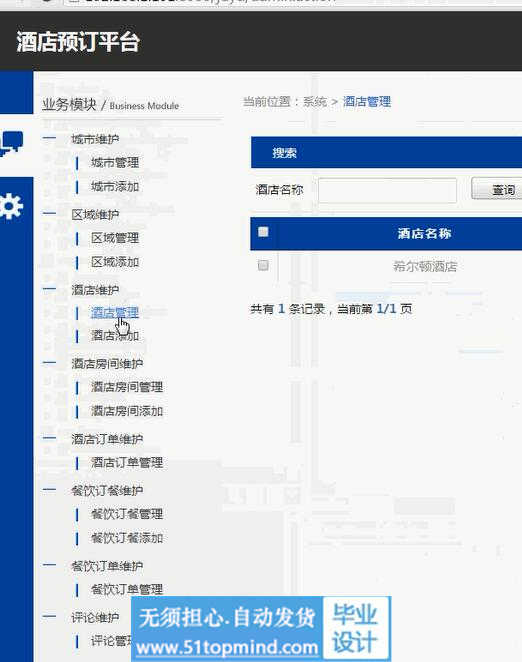This screenshot has height=662, width=522.
Task: Click the 酒店预订平台 header title
Action: [x=78, y=42]
